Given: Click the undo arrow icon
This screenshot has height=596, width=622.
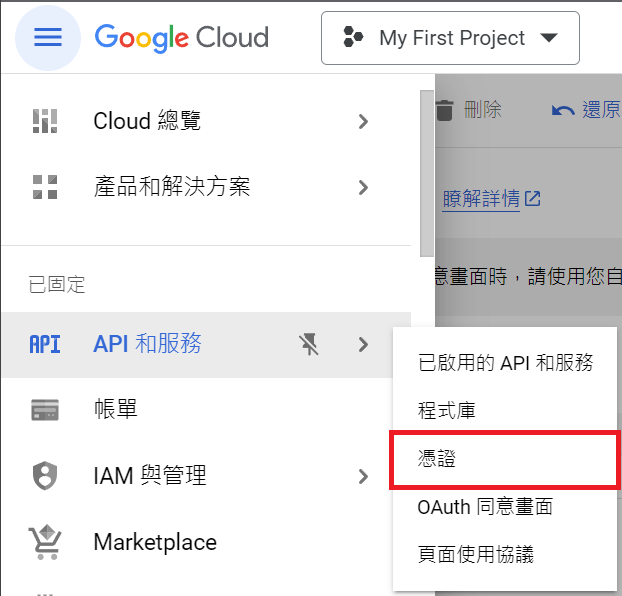Looking at the screenshot, I should point(563,110).
